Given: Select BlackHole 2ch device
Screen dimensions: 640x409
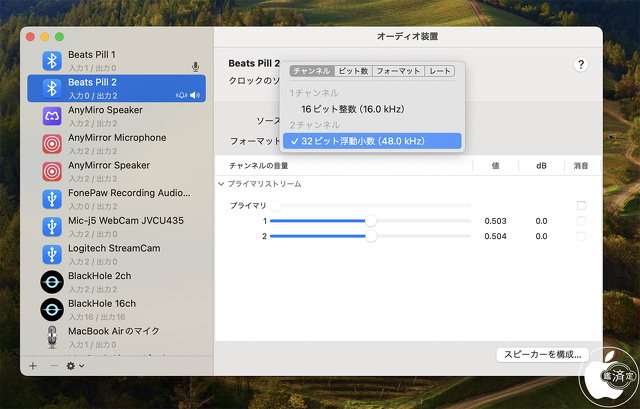Looking at the screenshot, I should (117, 282).
